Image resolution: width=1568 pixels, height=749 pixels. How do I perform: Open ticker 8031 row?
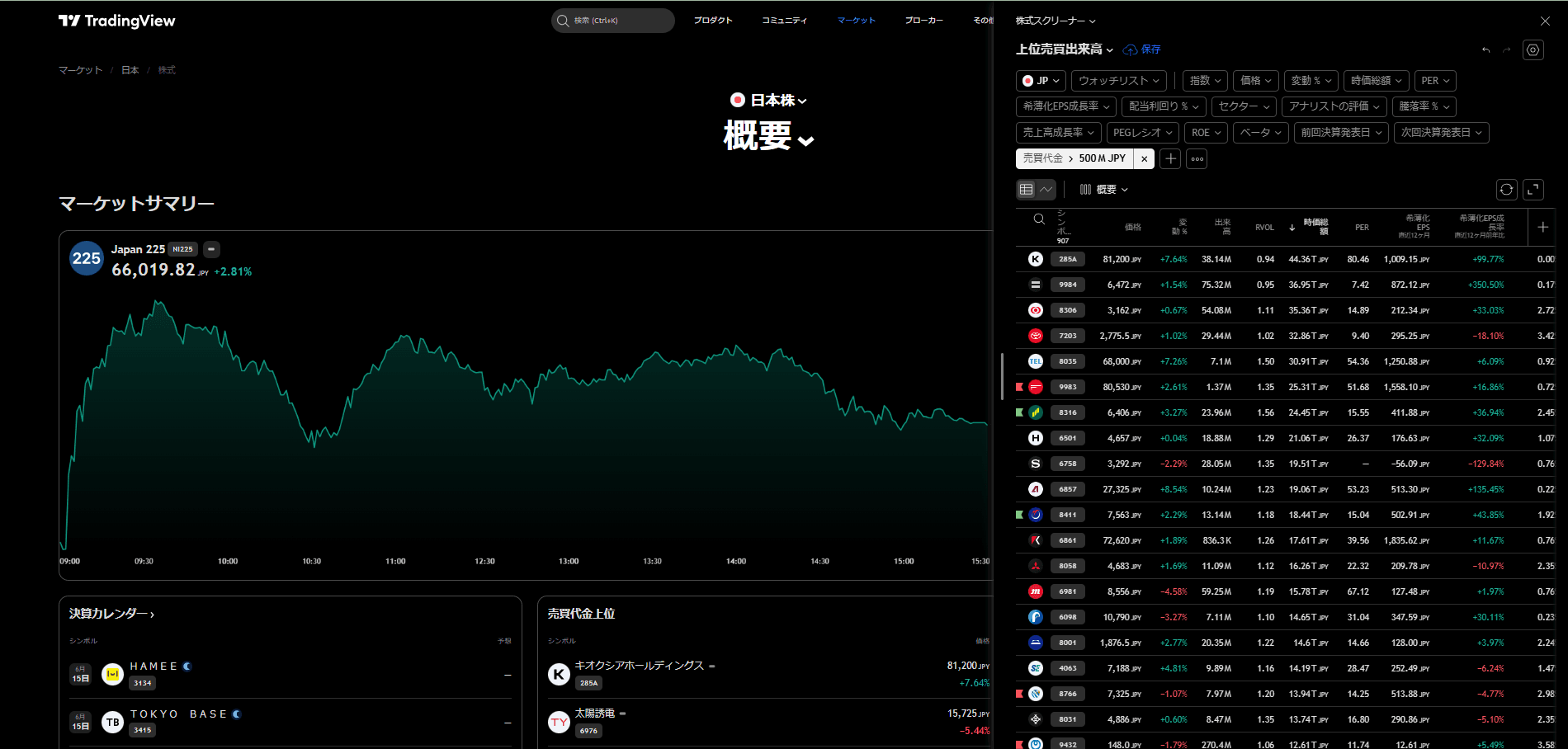(x=1286, y=719)
